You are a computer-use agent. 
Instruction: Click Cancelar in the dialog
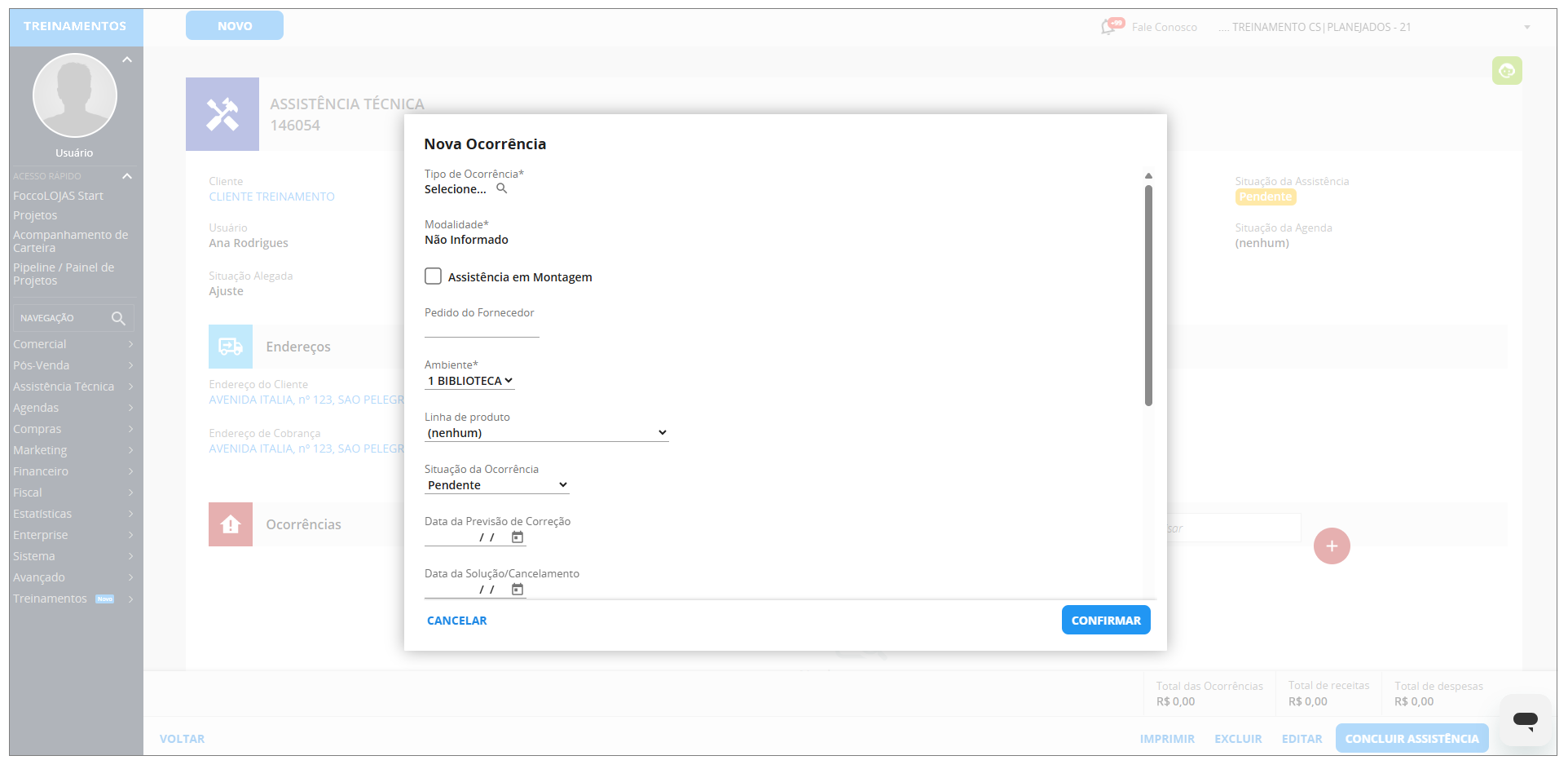456,621
